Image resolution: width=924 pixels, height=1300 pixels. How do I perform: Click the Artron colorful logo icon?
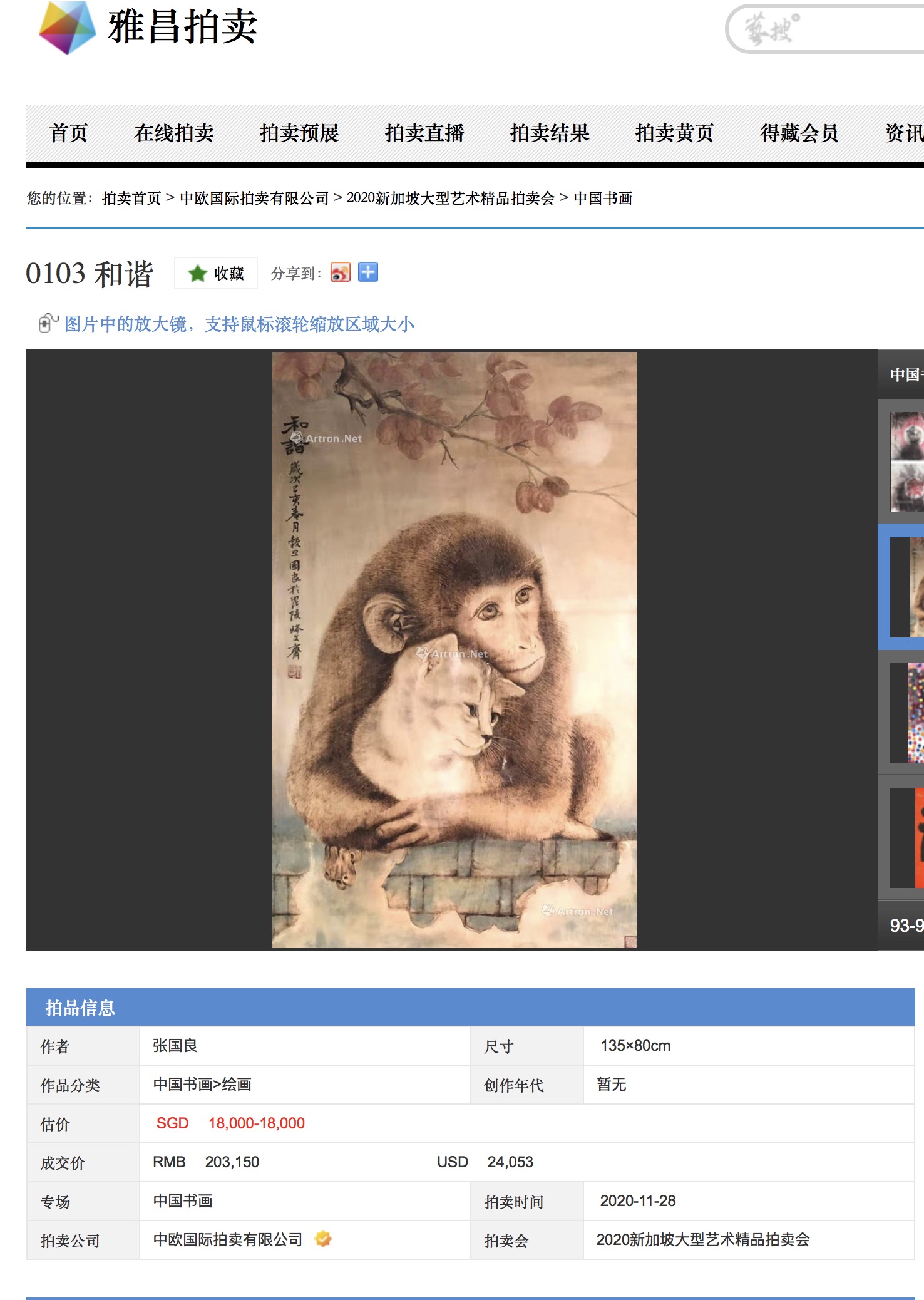pyautogui.click(x=68, y=28)
